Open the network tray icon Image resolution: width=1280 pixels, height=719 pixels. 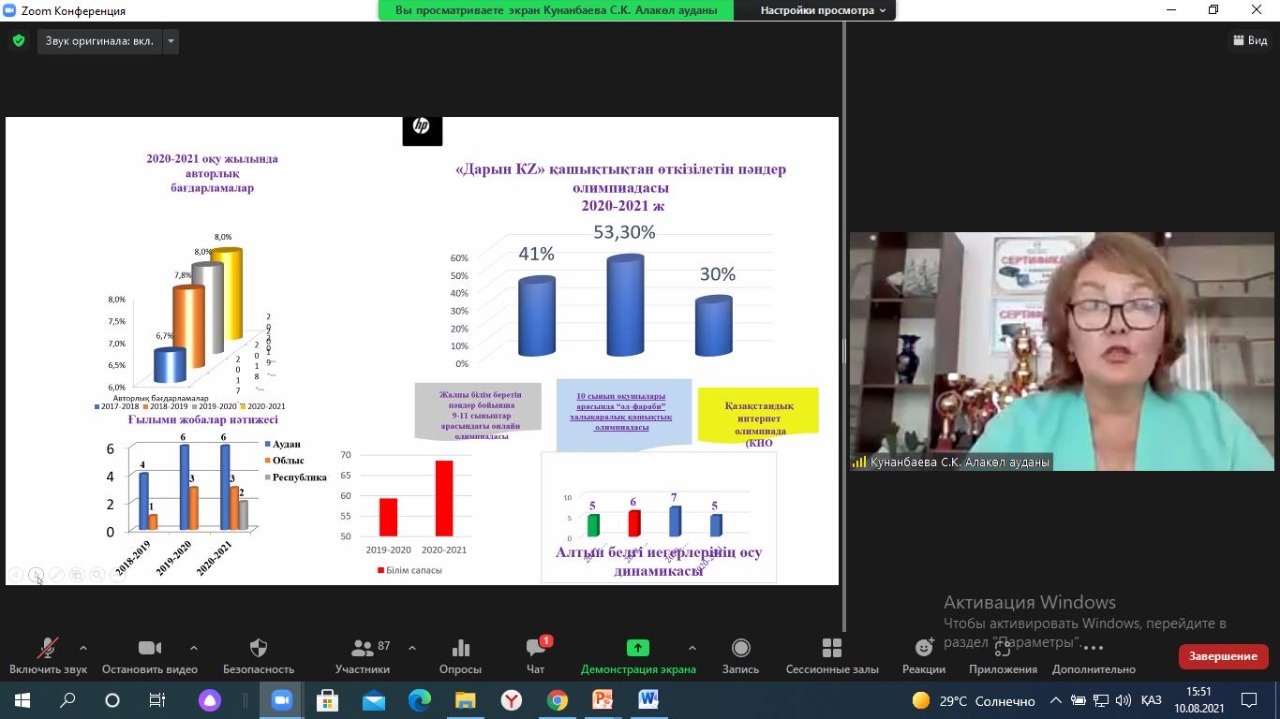point(1100,700)
